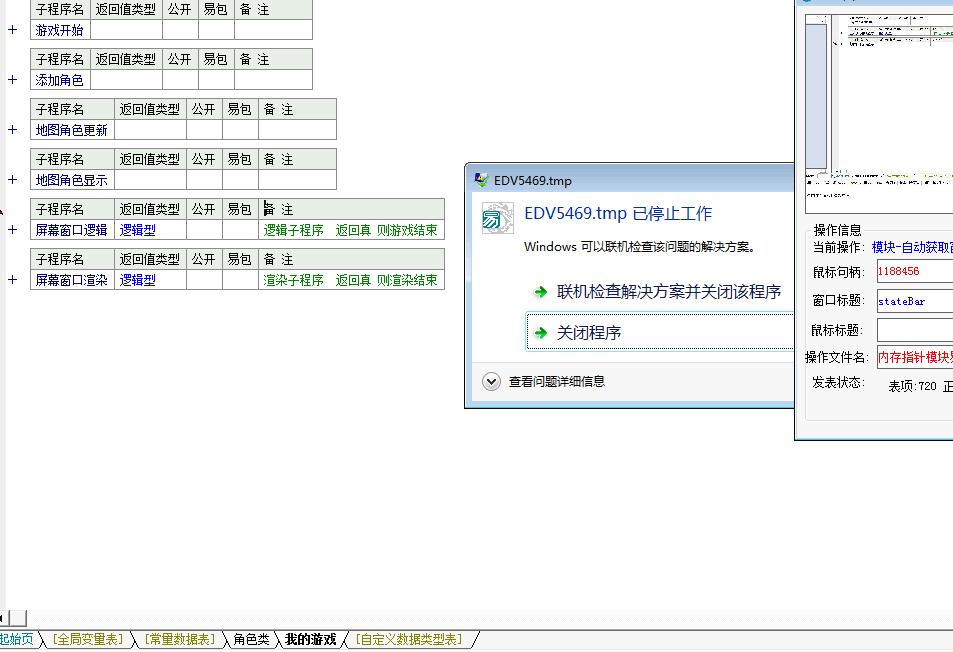Click 关闭程序 in the crash dialog
Viewport: 953px width, 652px height.
pos(660,332)
